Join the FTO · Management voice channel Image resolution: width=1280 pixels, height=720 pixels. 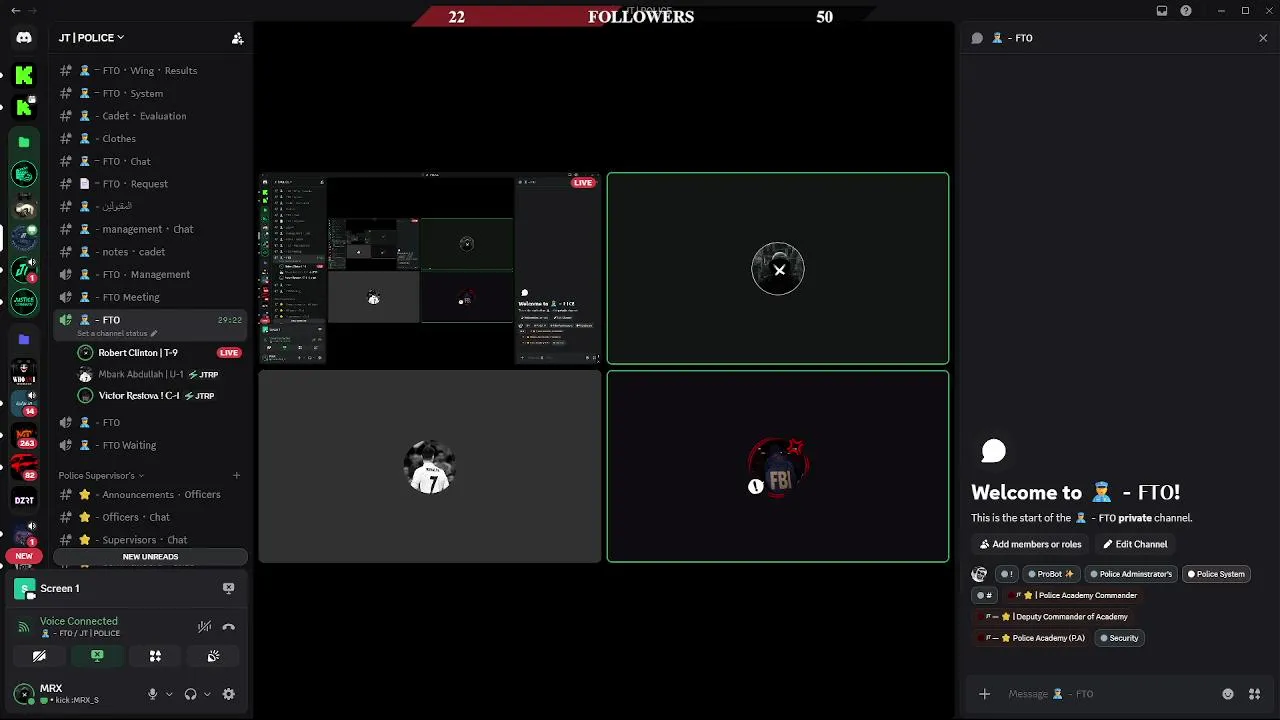150,274
